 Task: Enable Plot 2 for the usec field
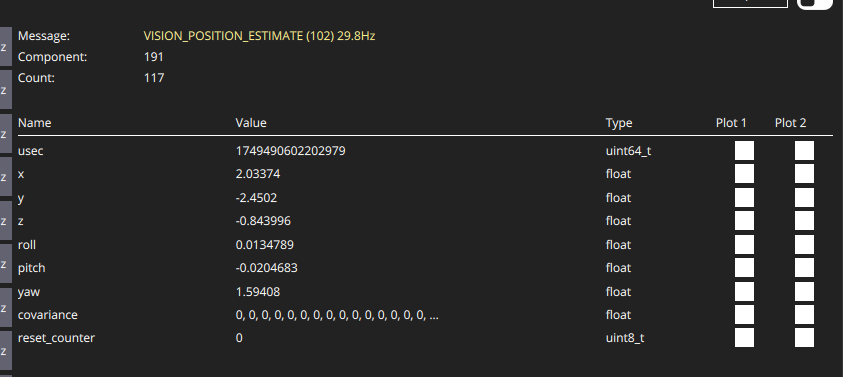coord(804,151)
